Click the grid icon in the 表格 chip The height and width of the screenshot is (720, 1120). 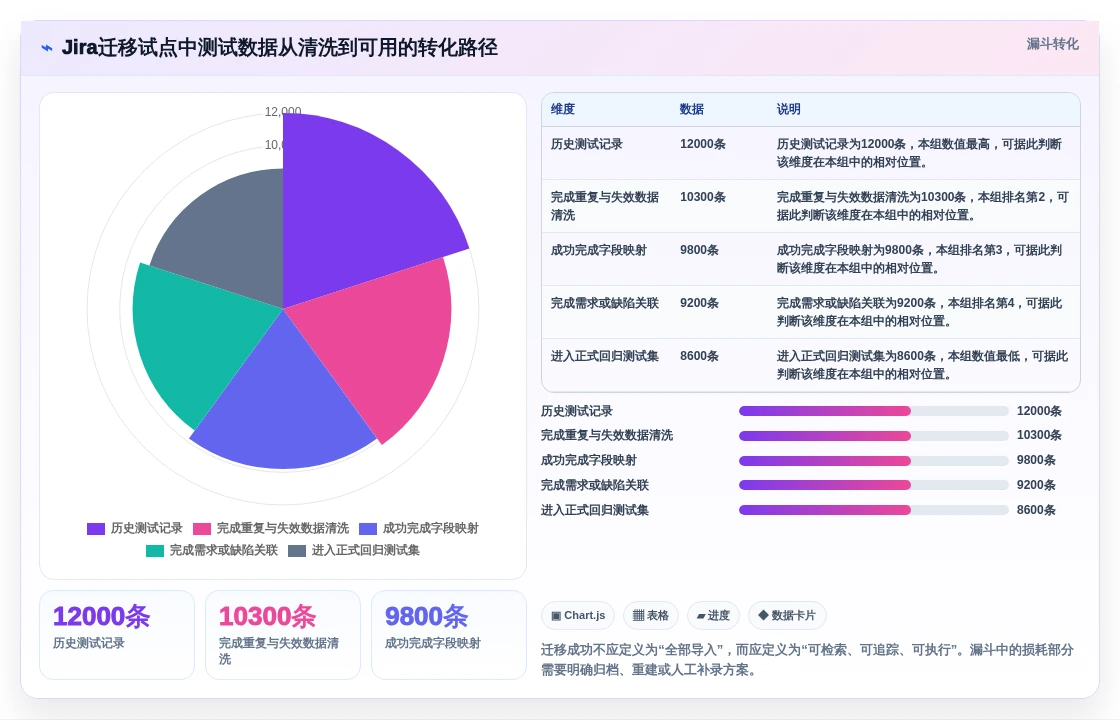pyautogui.click(x=639, y=616)
